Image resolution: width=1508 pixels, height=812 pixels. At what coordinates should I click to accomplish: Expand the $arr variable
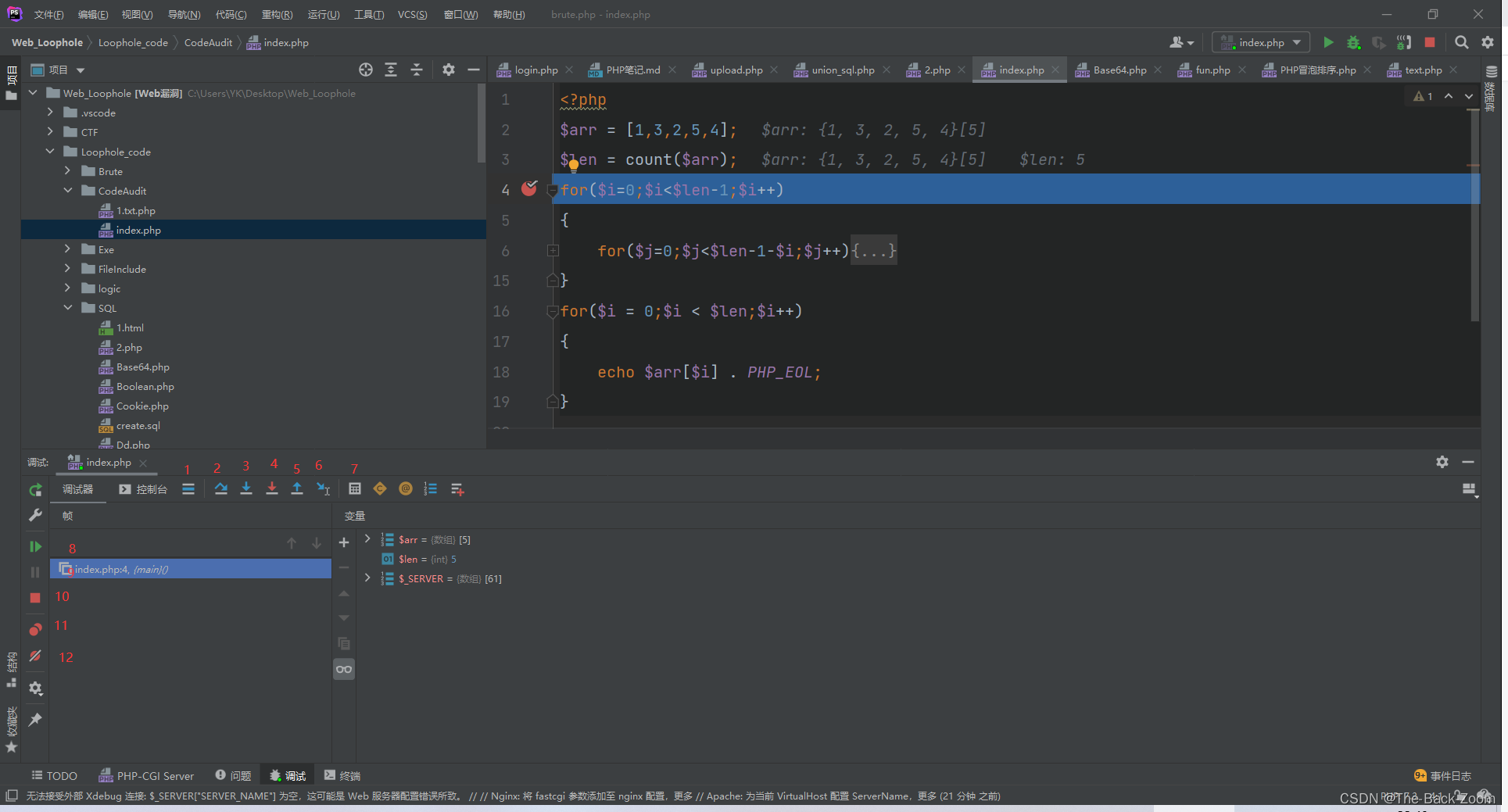[x=367, y=539]
